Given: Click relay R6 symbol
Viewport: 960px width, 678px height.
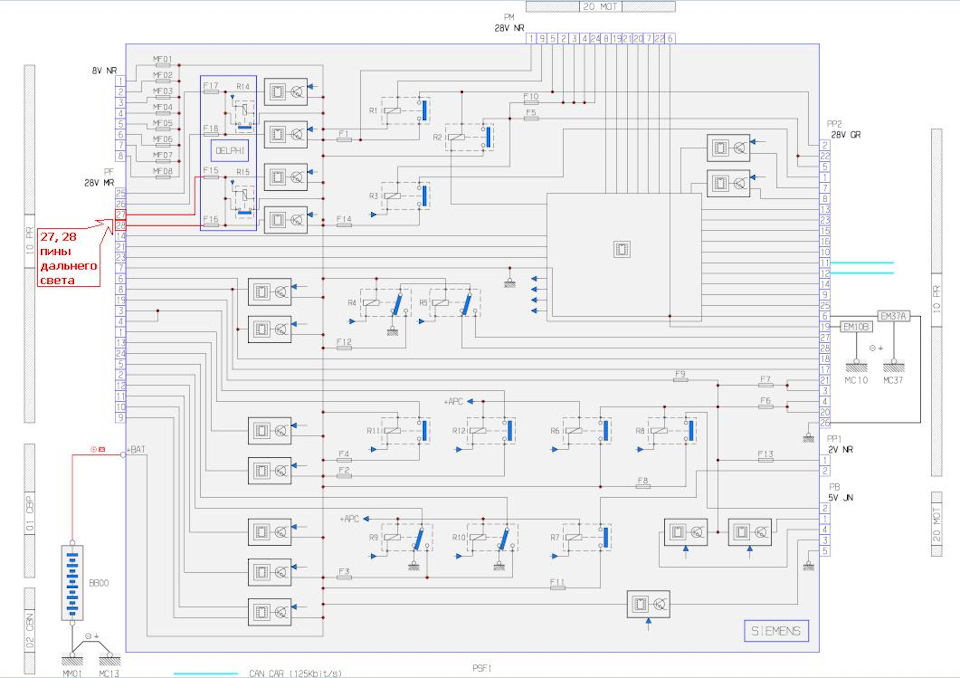Looking at the screenshot, I should point(587,431).
